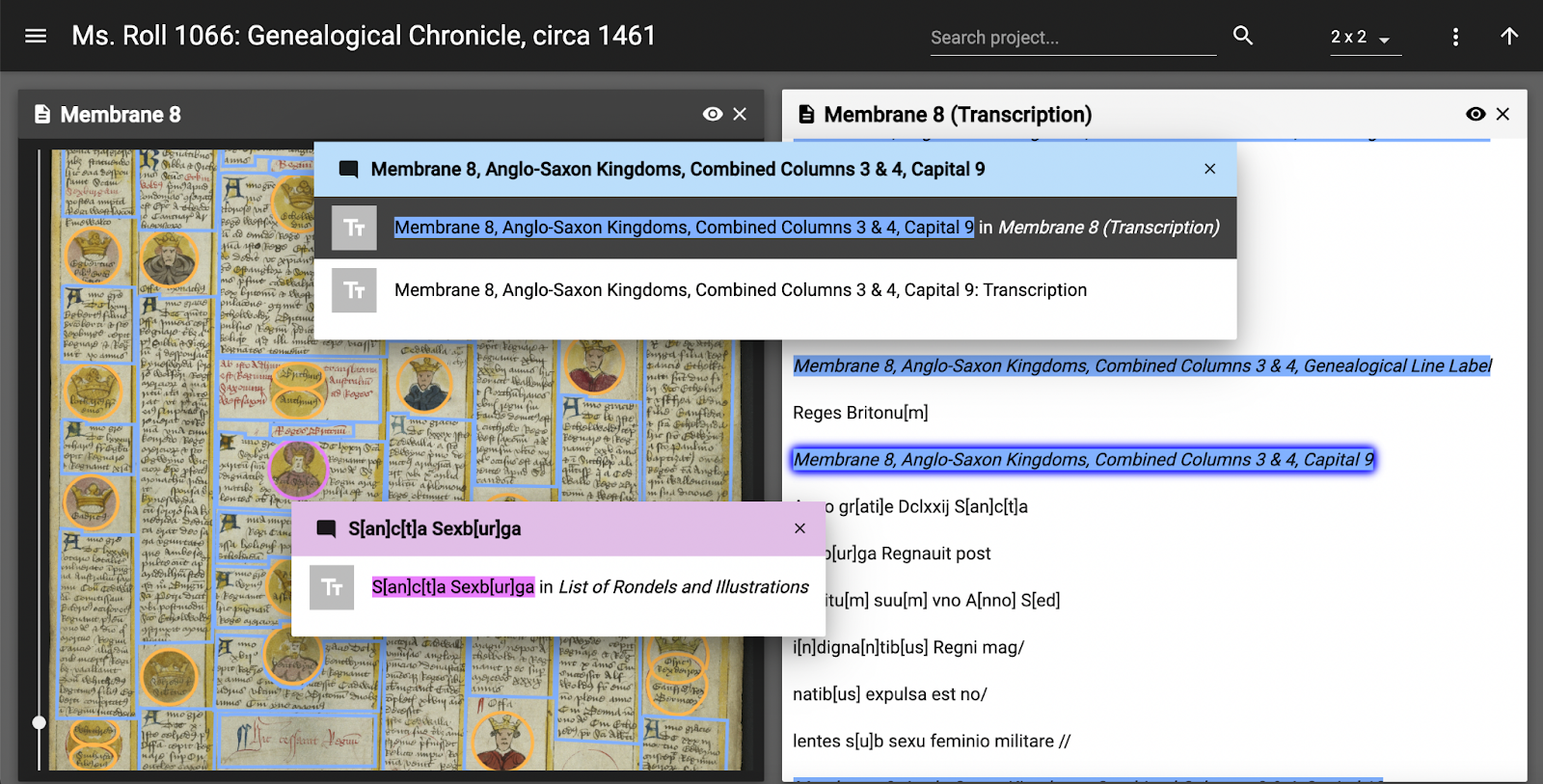The image size is (1543, 784).
Task: Select 'Capital 9: Transcription' popup entry
Action: [x=741, y=290]
